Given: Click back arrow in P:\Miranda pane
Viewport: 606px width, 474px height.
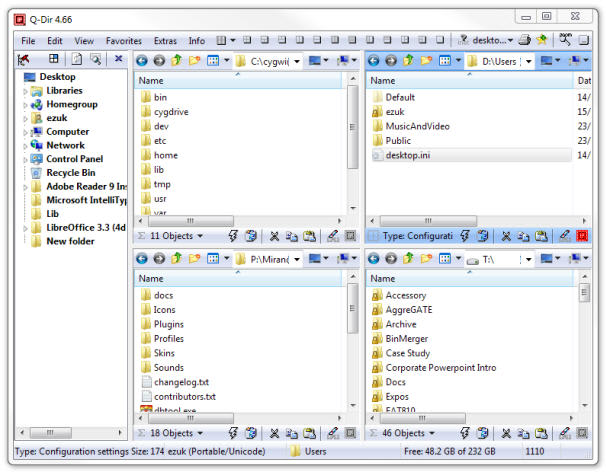Looking at the screenshot, I should 142,258.
